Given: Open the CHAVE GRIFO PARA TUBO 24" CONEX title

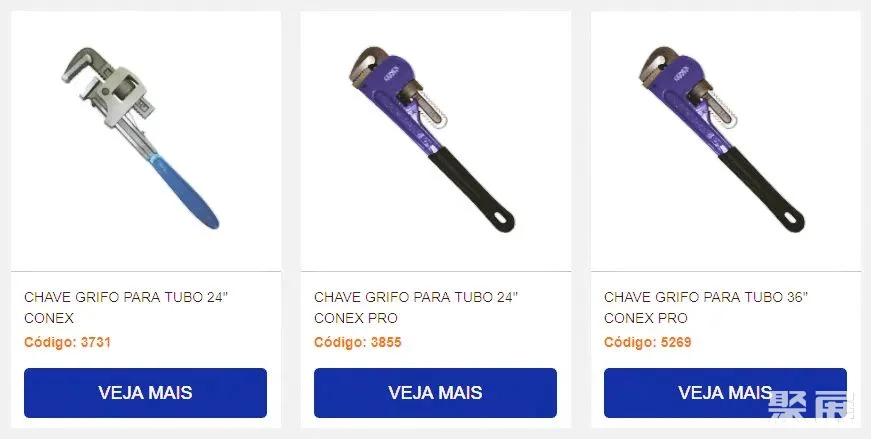Looking at the screenshot, I should (x=126, y=307).
